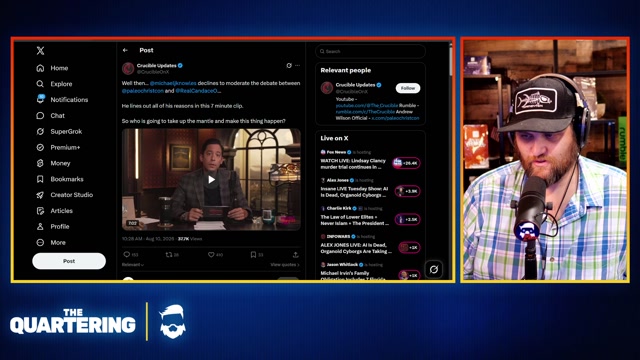Viewport: 640px width, 360px height.
Task: Click the +3.9K listeners badge
Action: point(407,191)
